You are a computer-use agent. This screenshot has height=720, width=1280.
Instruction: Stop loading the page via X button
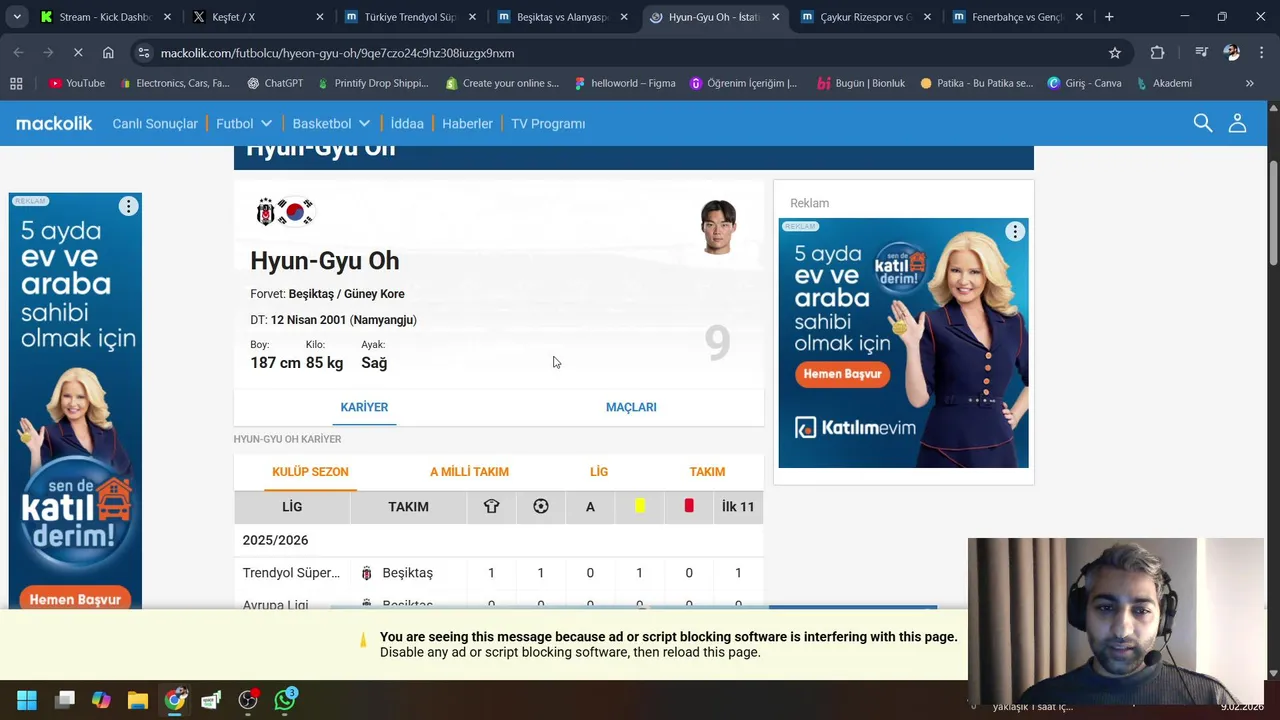(78, 53)
